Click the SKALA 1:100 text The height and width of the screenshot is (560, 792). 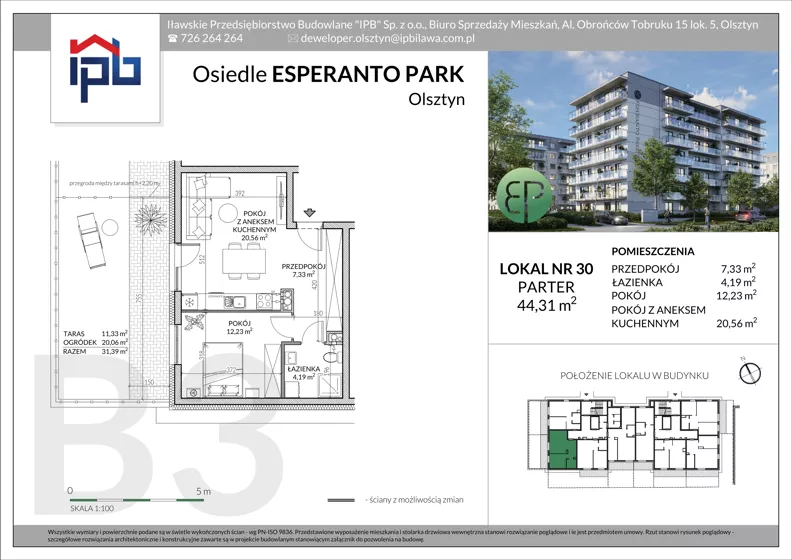pos(92,508)
